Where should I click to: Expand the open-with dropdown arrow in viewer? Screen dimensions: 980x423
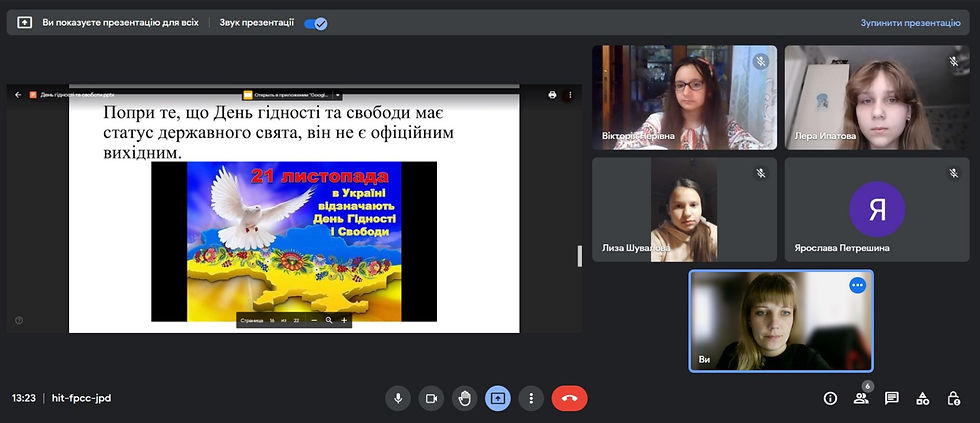(338, 95)
